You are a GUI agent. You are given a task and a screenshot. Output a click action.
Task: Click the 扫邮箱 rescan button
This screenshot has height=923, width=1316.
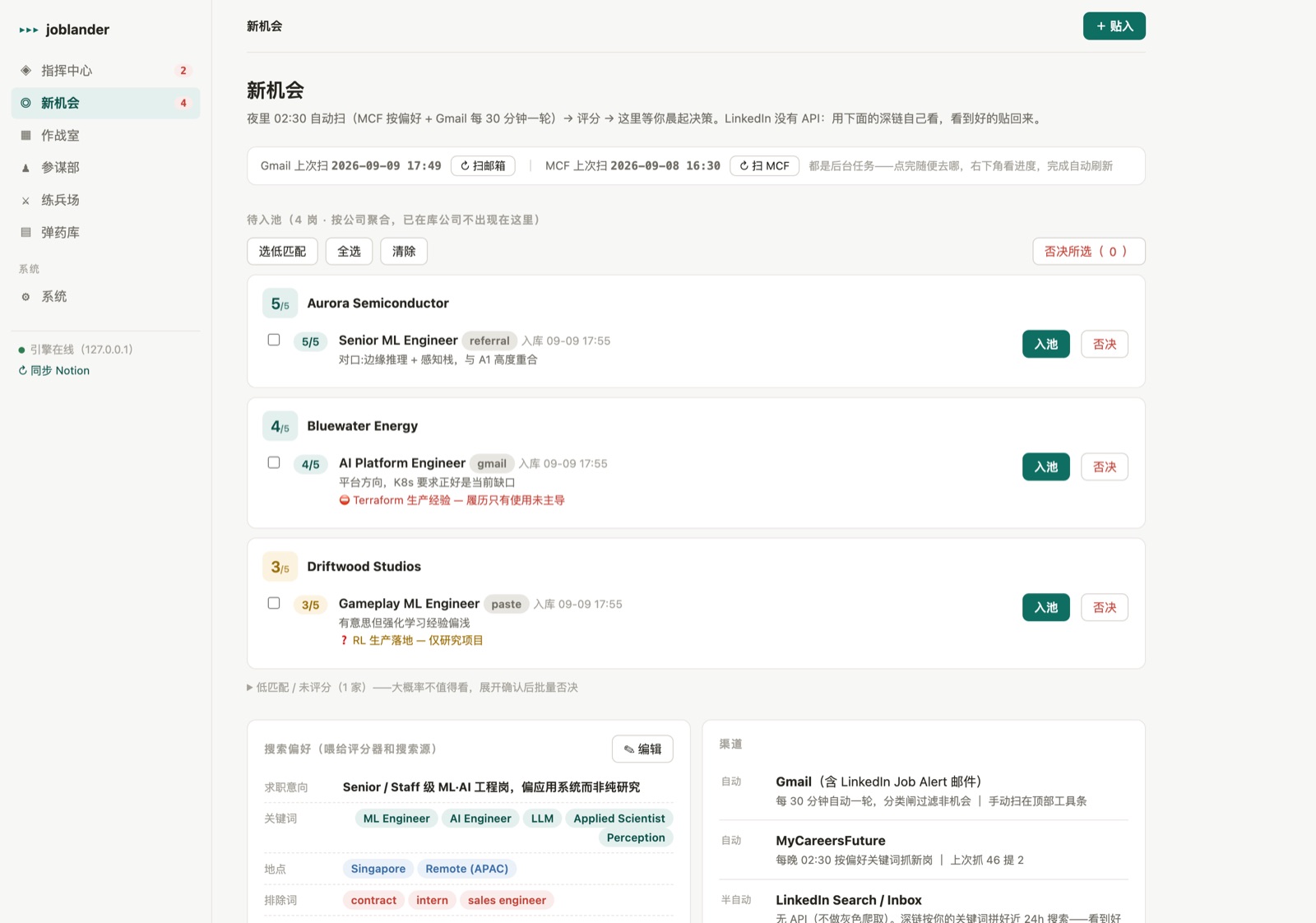[483, 165]
